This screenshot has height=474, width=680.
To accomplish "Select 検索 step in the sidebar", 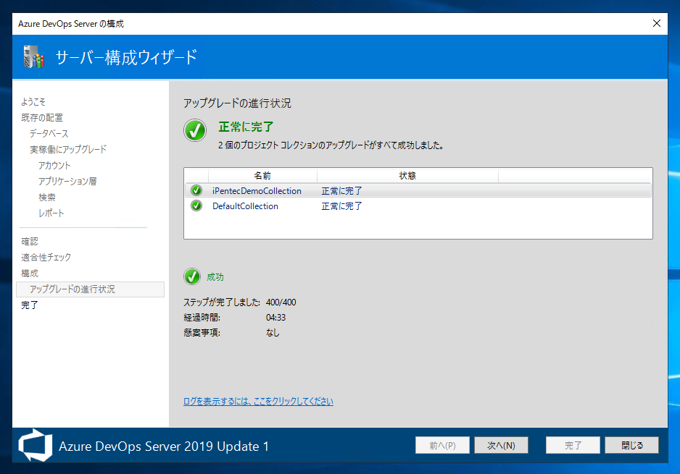I will [47, 197].
